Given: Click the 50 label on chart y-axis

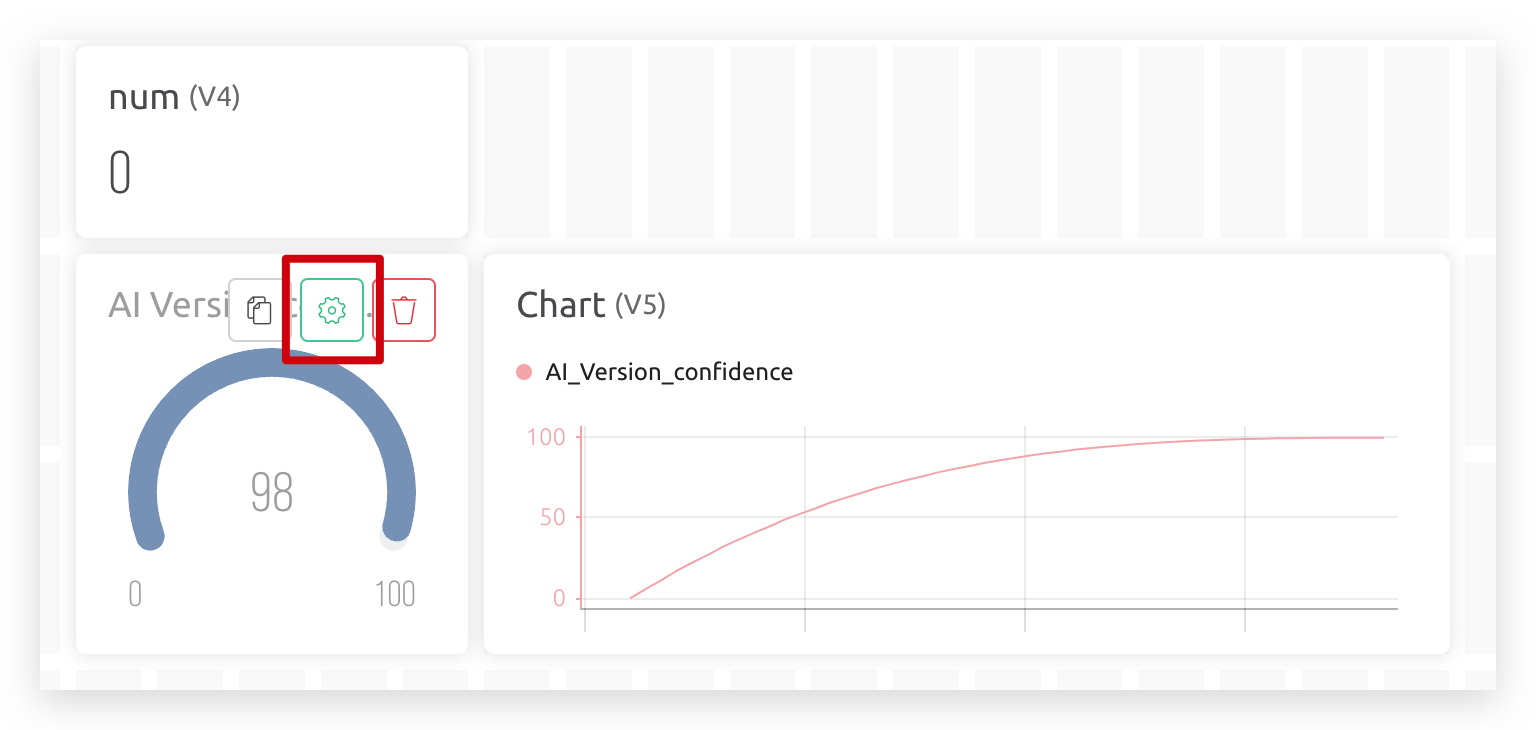Looking at the screenshot, I should pos(552,517).
